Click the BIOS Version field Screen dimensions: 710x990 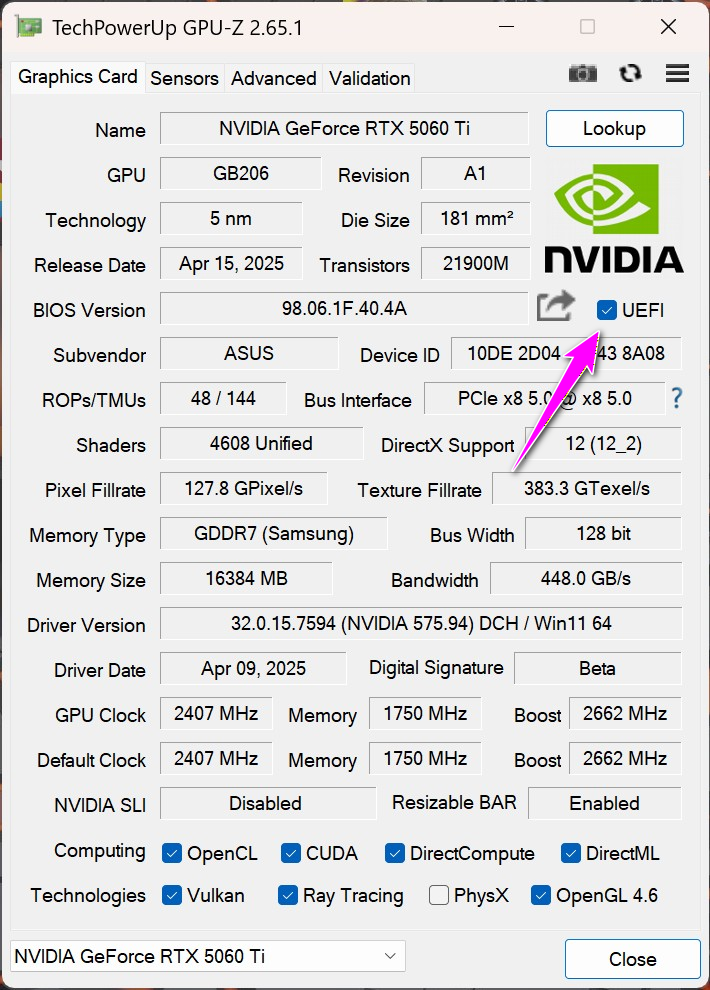pos(344,309)
